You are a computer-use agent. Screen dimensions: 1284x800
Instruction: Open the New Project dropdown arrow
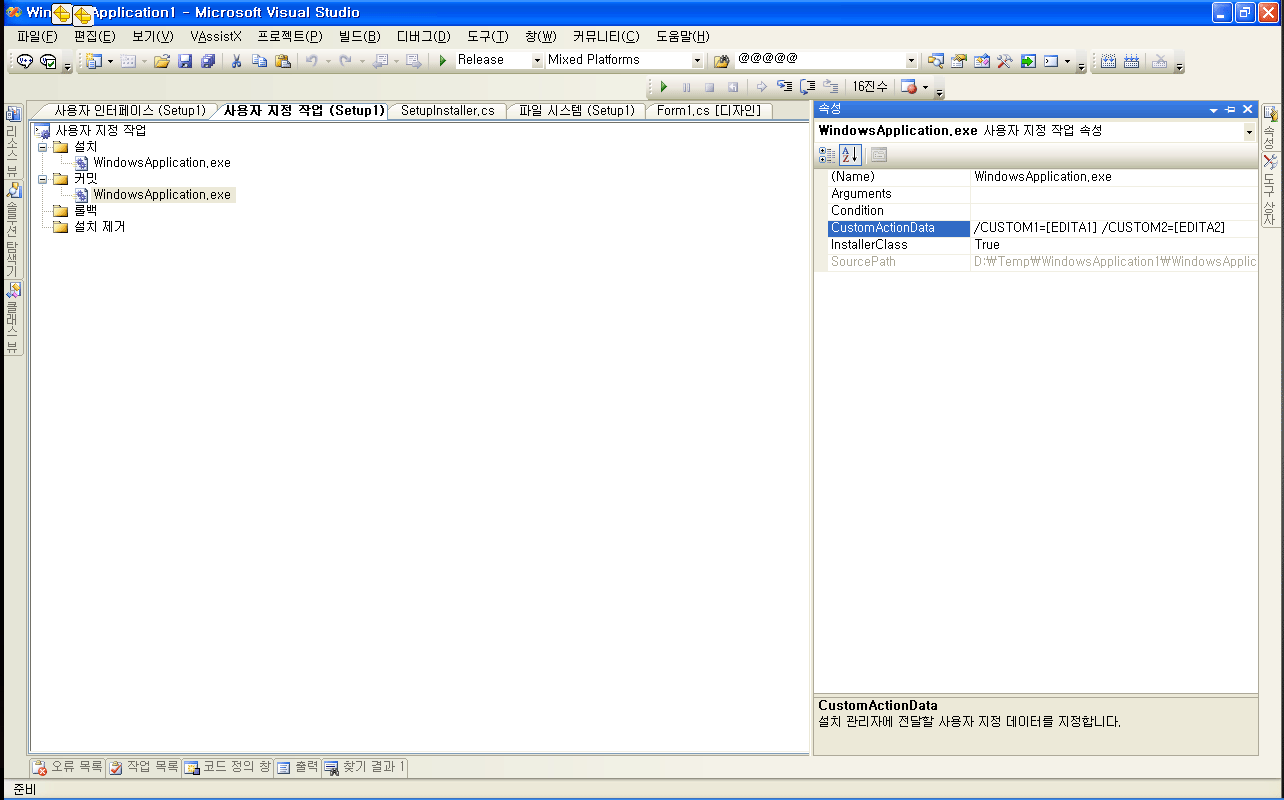click(110, 61)
